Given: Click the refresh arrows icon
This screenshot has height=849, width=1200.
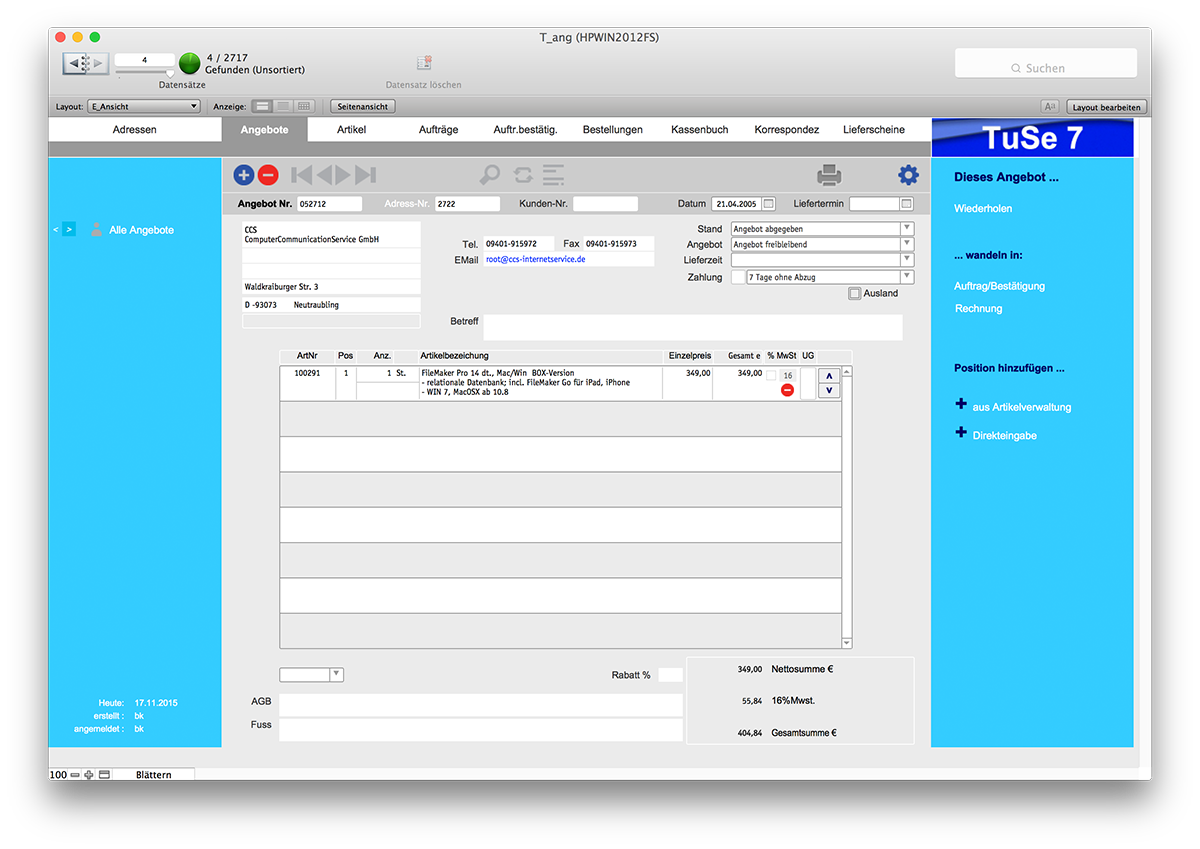Looking at the screenshot, I should [x=523, y=175].
